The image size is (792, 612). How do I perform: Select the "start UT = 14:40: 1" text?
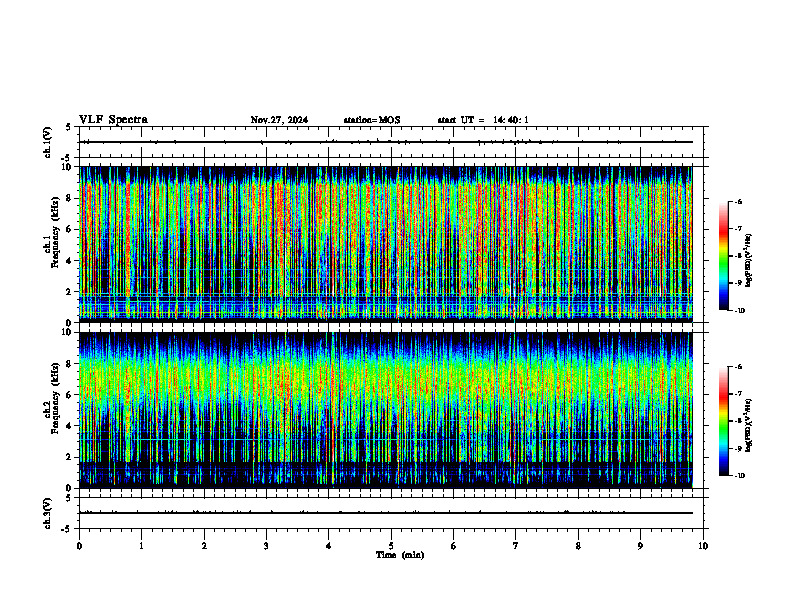483,120
